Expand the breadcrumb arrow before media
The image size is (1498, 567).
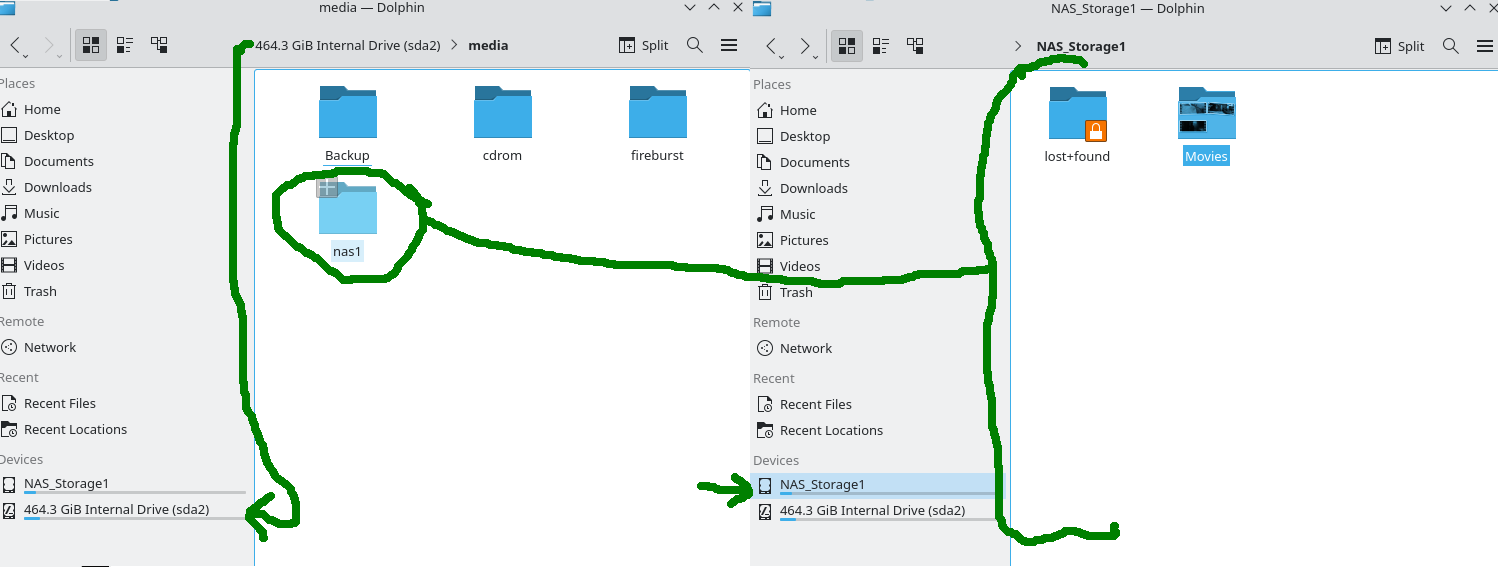[454, 45]
